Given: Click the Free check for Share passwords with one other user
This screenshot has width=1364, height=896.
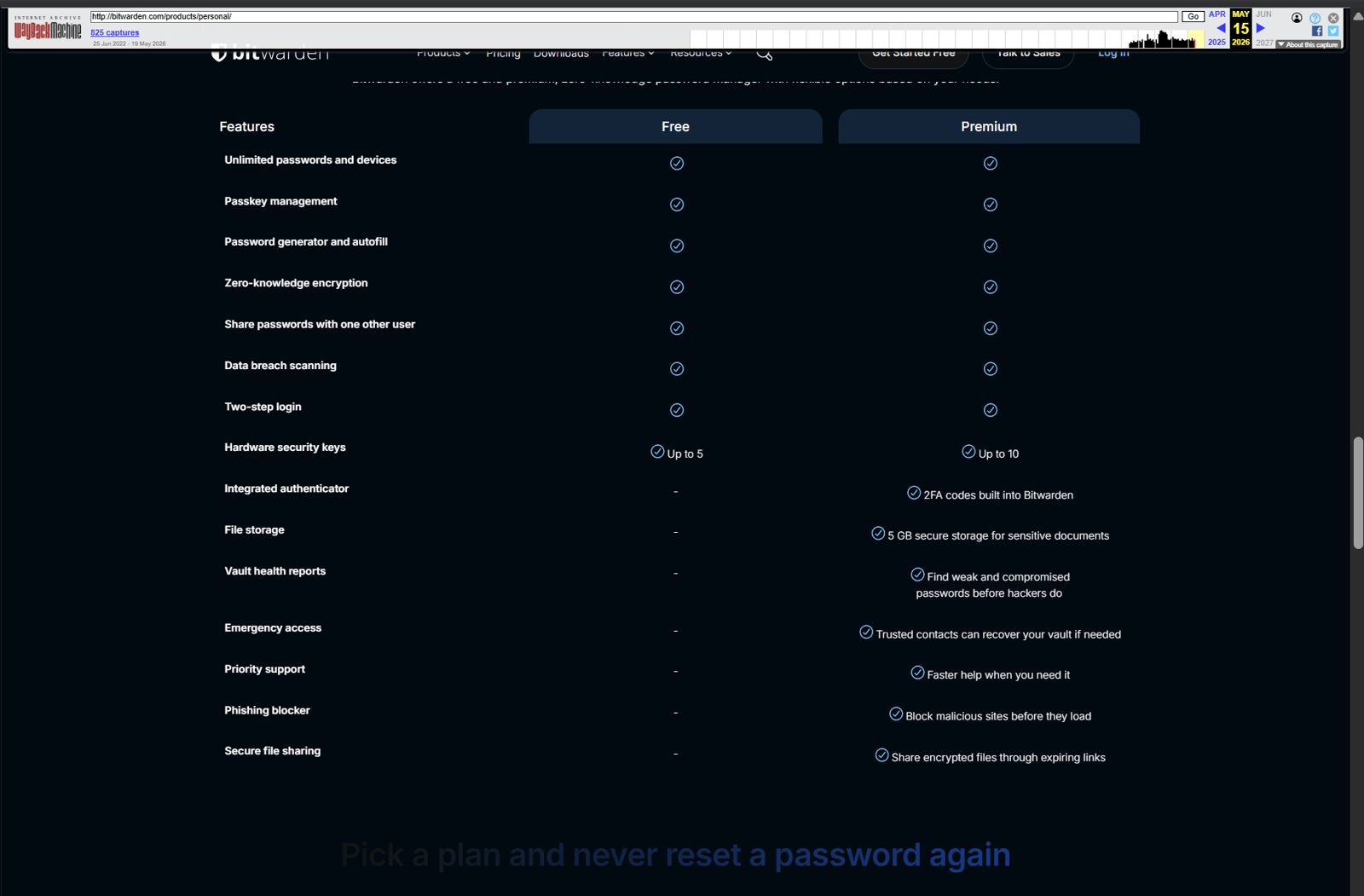Looking at the screenshot, I should pyautogui.click(x=677, y=328).
